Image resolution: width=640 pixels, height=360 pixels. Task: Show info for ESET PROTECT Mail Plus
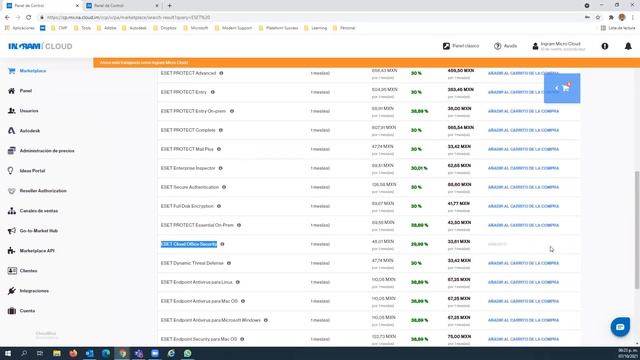click(219, 149)
